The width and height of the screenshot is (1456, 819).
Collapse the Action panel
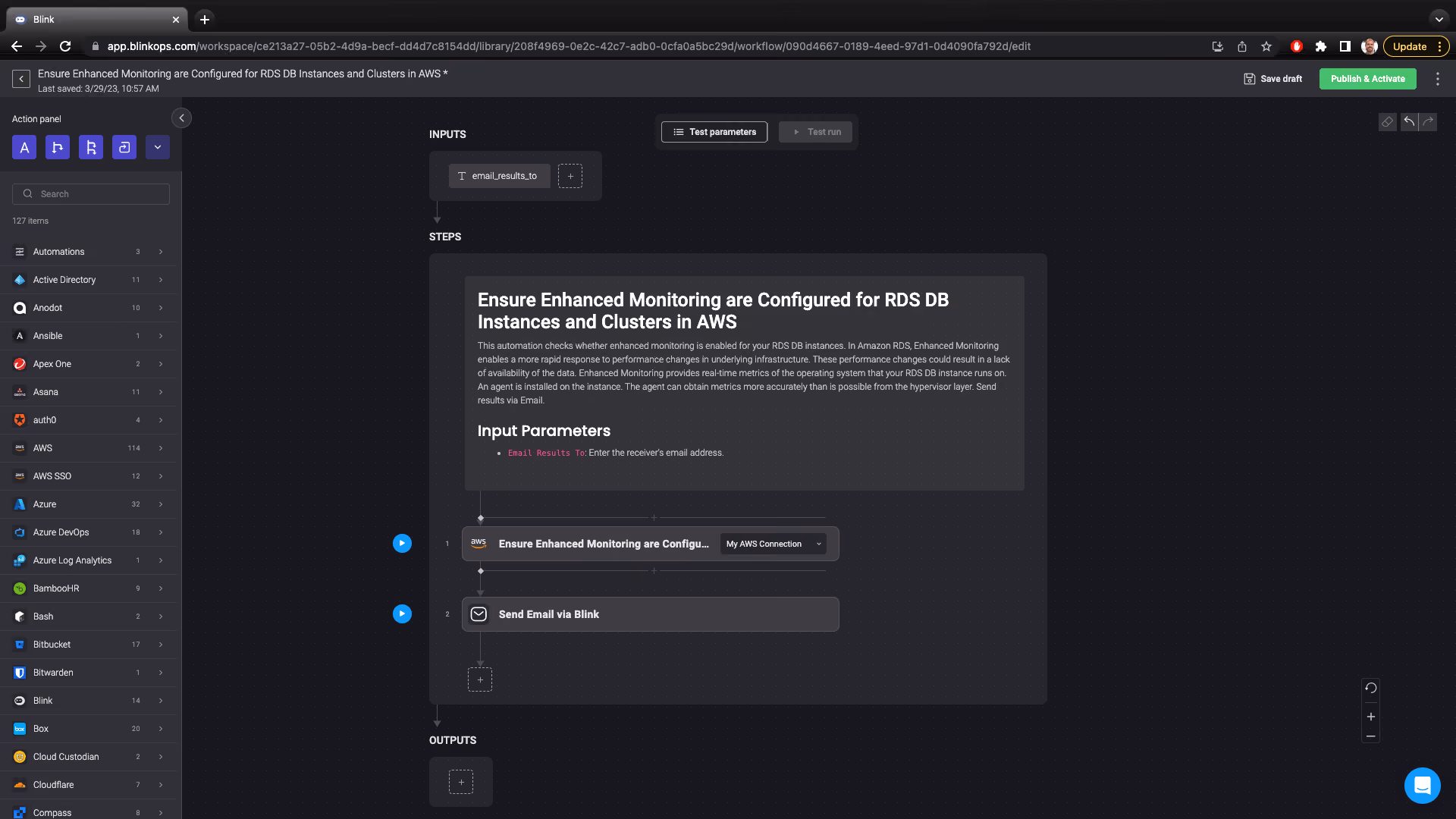point(181,118)
